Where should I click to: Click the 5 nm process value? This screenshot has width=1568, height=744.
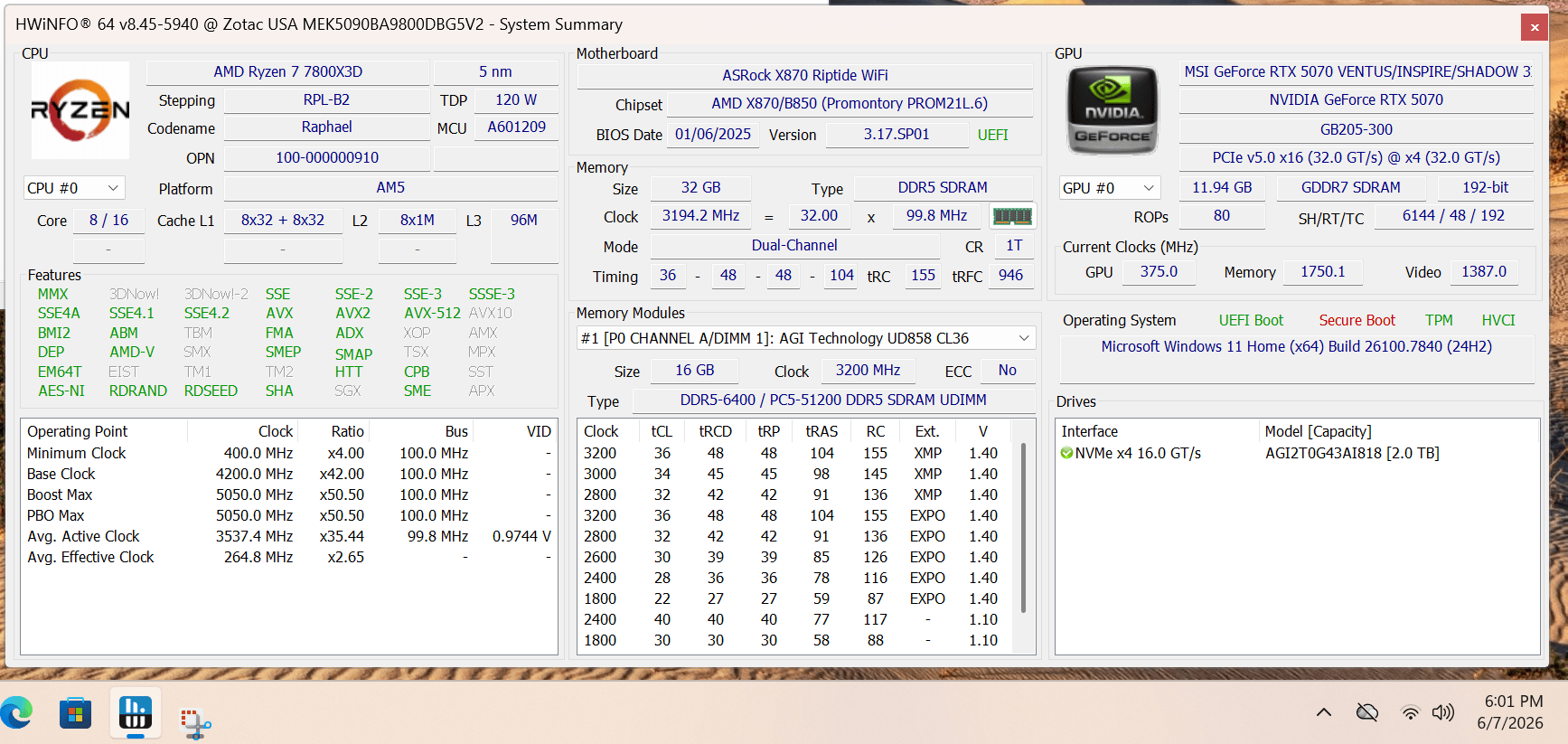(495, 71)
